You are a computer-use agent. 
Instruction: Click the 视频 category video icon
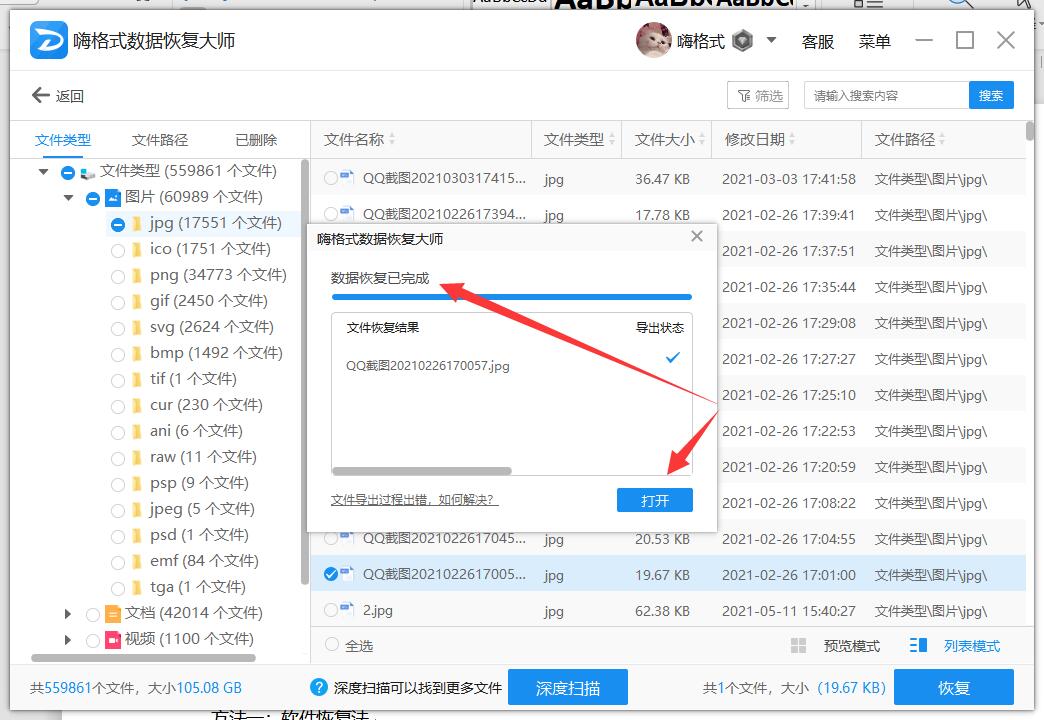[x=113, y=639]
